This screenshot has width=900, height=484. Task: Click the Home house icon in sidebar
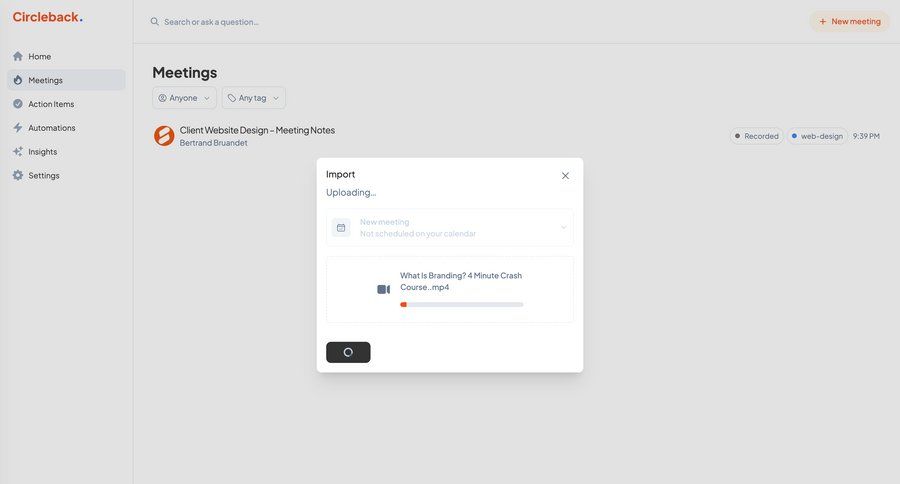18,56
